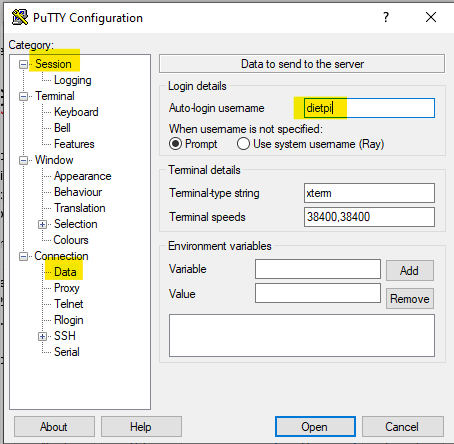Select Data under Connection
This screenshot has height=444, width=454.
(x=65, y=272)
